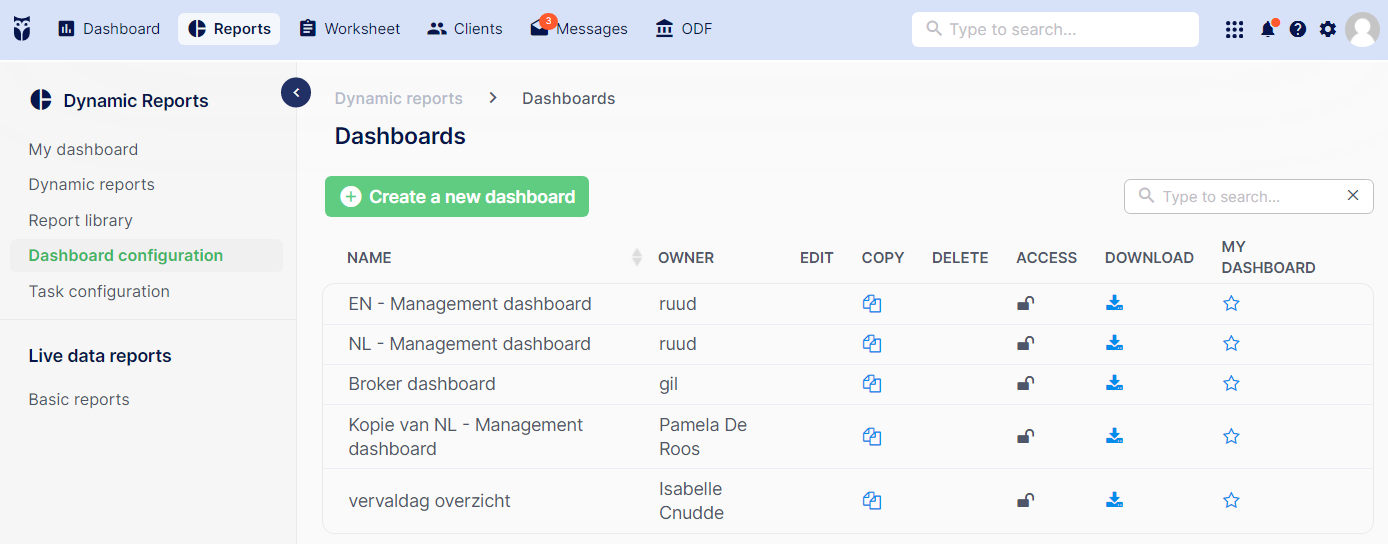
Task: Click the 'vervaldag overzicht' name
Action: pos(429,501)
